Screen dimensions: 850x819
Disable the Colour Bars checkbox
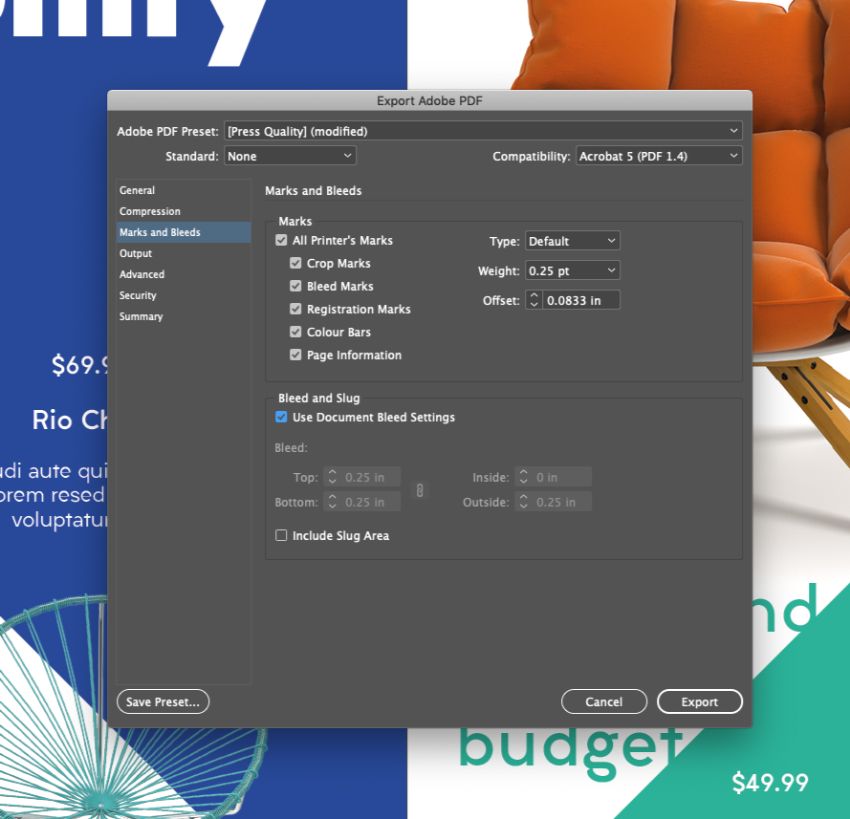(x=295, y=332)
